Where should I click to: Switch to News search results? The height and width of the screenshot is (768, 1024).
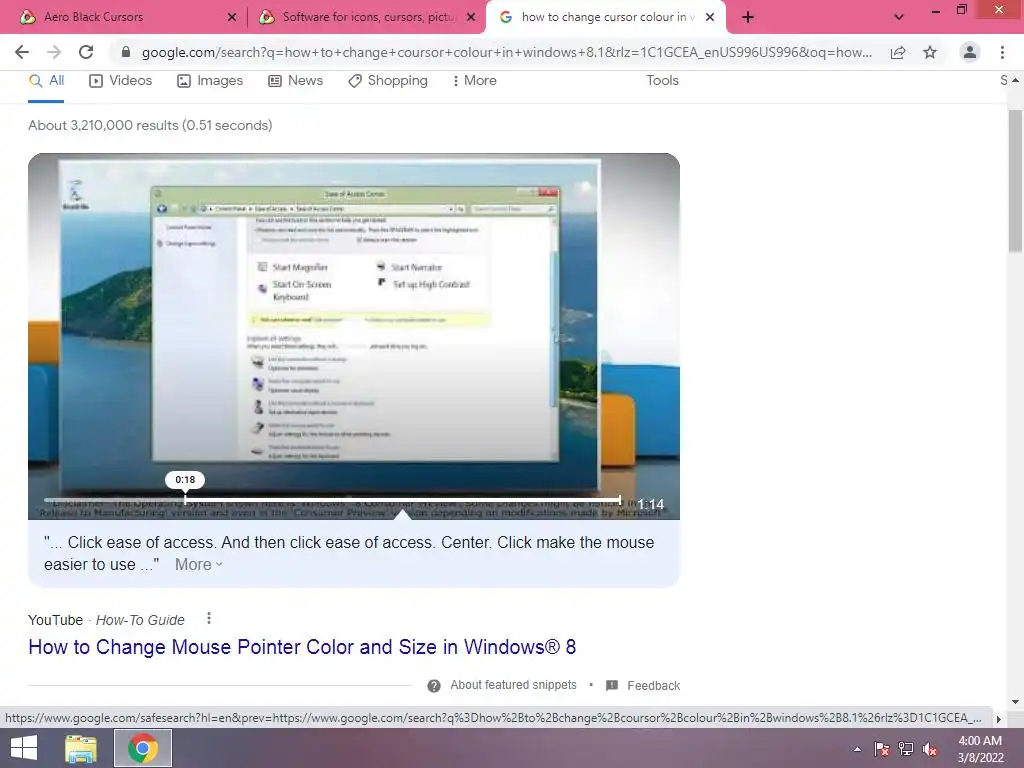click(296, 80)
